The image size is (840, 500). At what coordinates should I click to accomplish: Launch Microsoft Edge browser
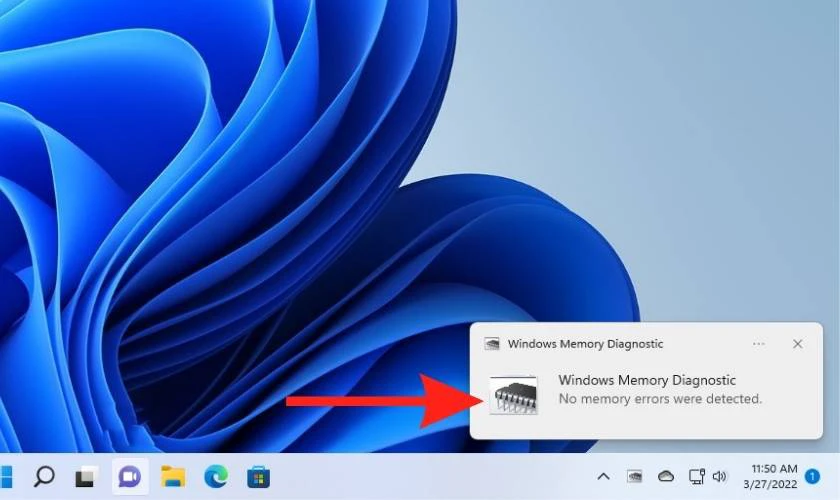(216, 476)
